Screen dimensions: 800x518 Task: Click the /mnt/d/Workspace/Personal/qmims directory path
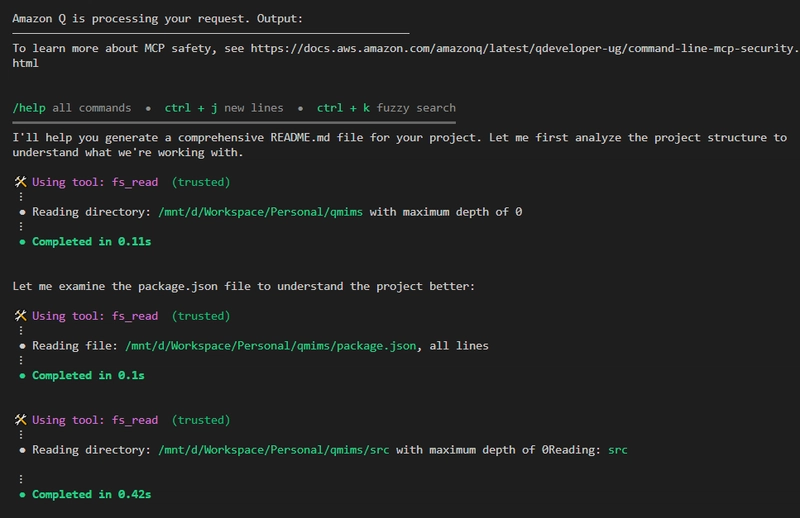260,212
